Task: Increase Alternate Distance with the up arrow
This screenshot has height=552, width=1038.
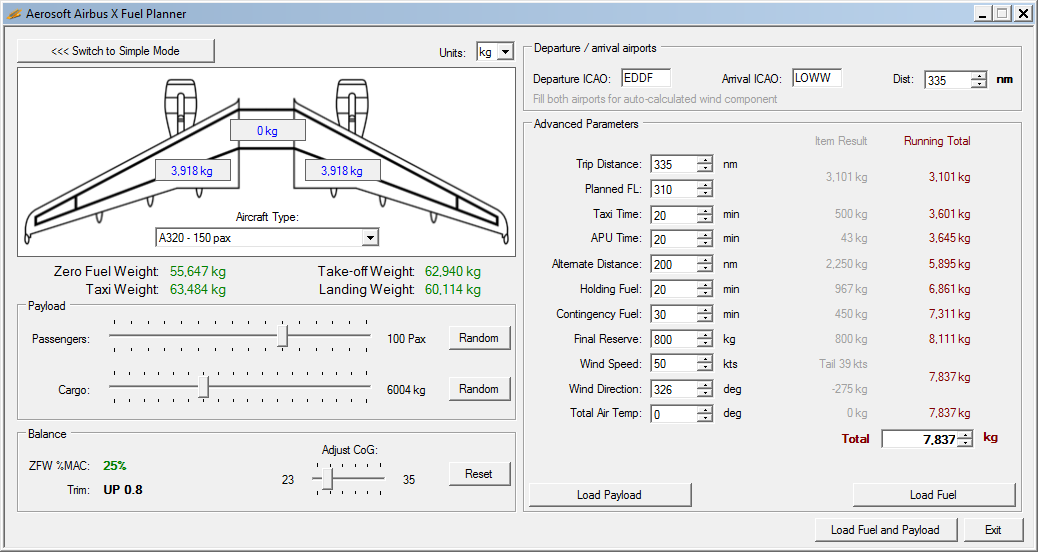Action: pos(704,260)
